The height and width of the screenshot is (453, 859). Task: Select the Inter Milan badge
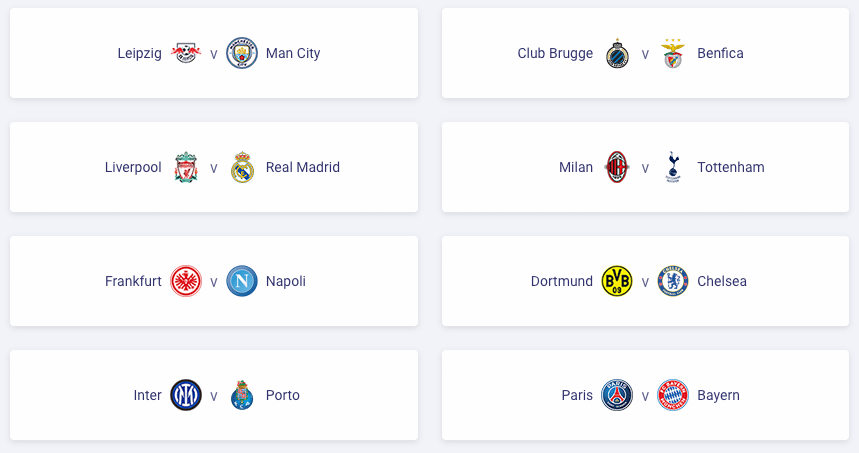pyautogui.click(x=186, y=395)
